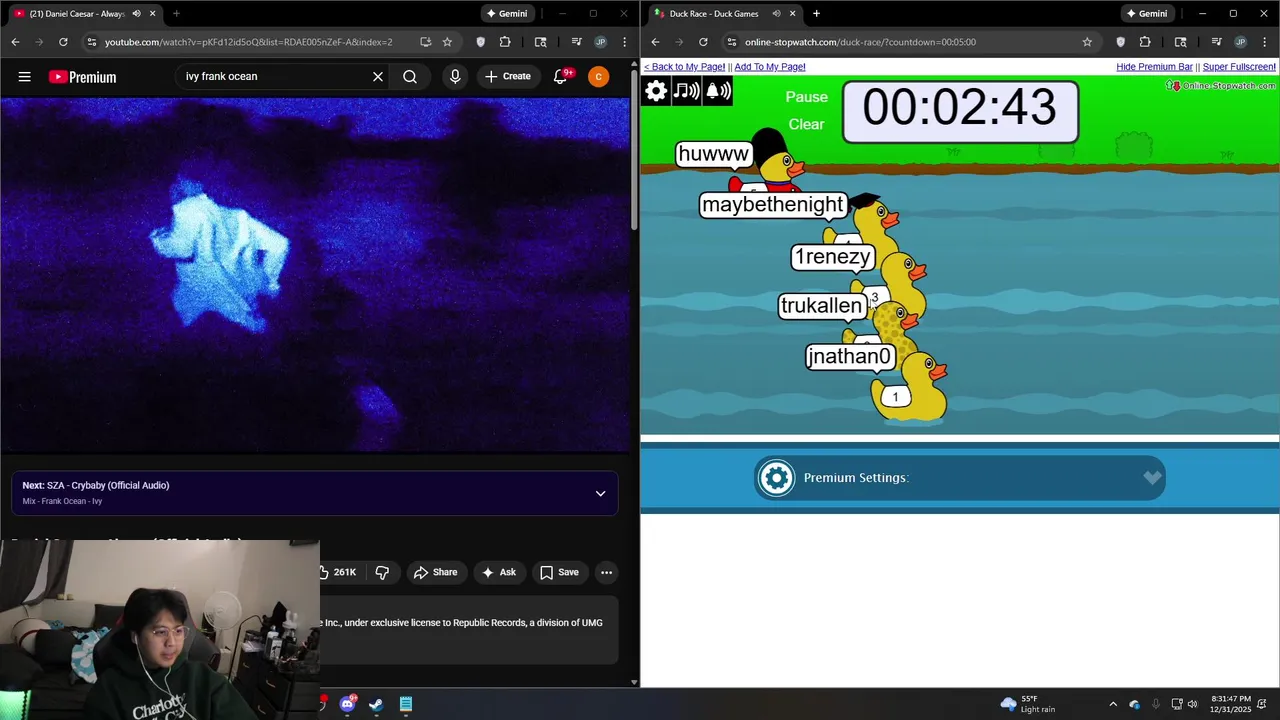
Task: Click the YouTube video player
Action: pos(315,275)
